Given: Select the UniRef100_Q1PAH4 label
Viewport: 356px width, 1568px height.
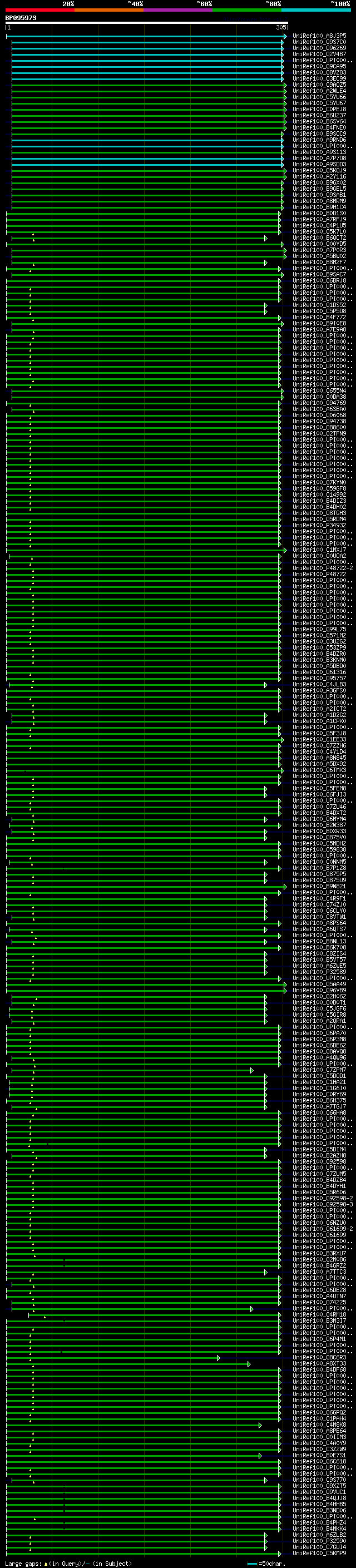Looking at the screenshot, I should tap(319, 1418).
